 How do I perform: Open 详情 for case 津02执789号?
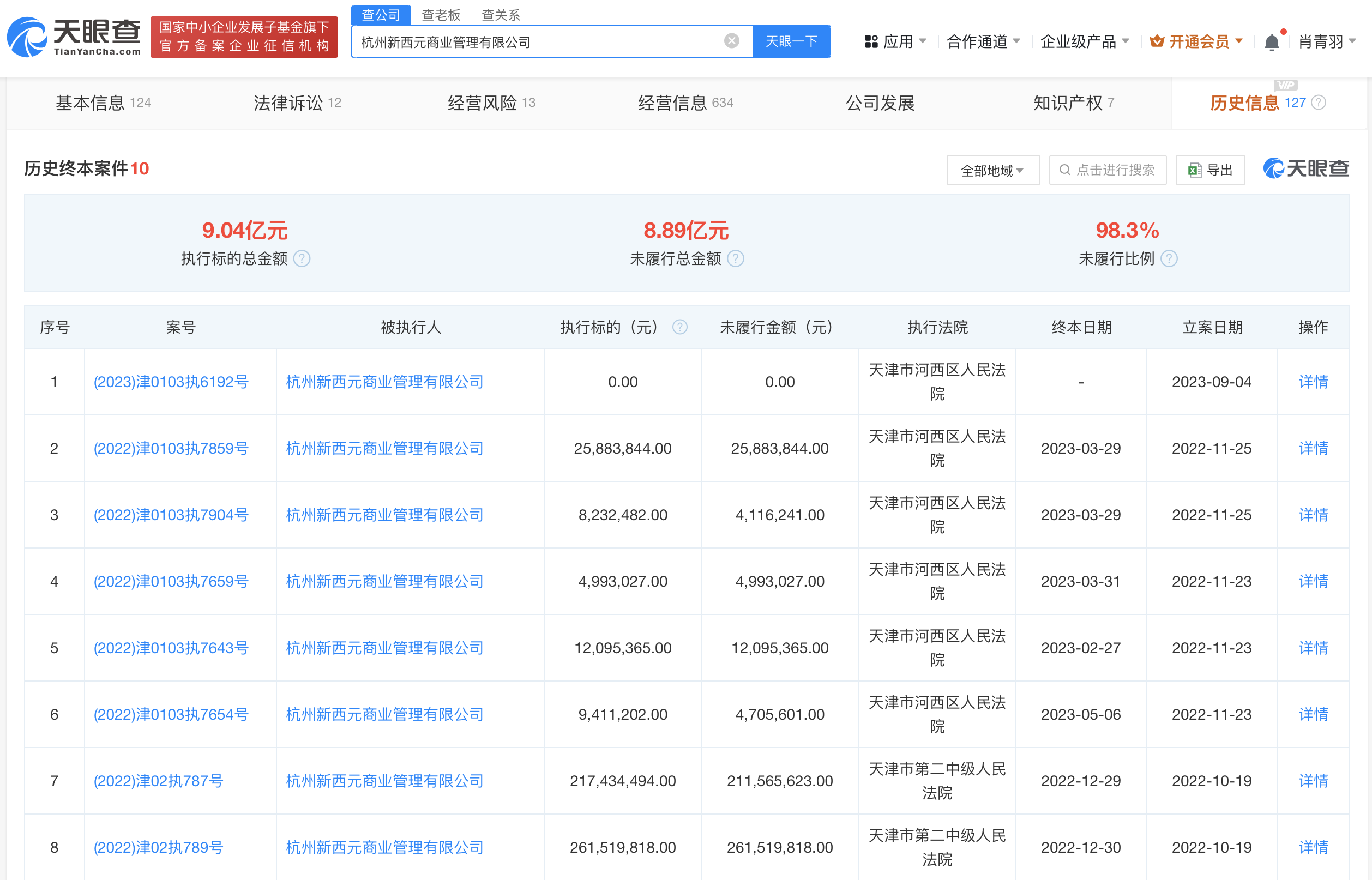coord(1313,847)
